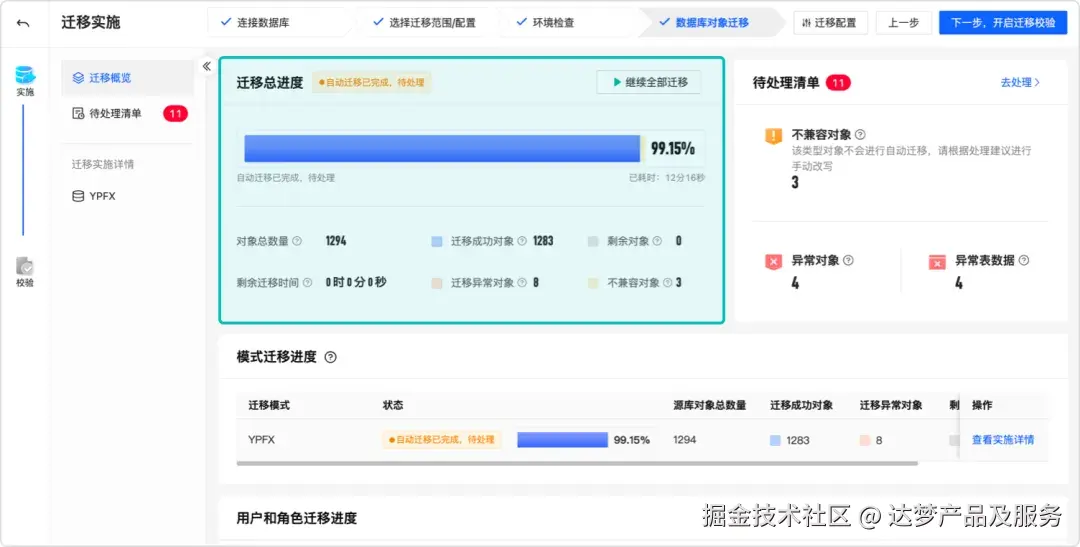Viewport: 1080px width, 547px height.
Task: Click the blue 迁移成功对象 legend swatch
Action: [437, 242]
